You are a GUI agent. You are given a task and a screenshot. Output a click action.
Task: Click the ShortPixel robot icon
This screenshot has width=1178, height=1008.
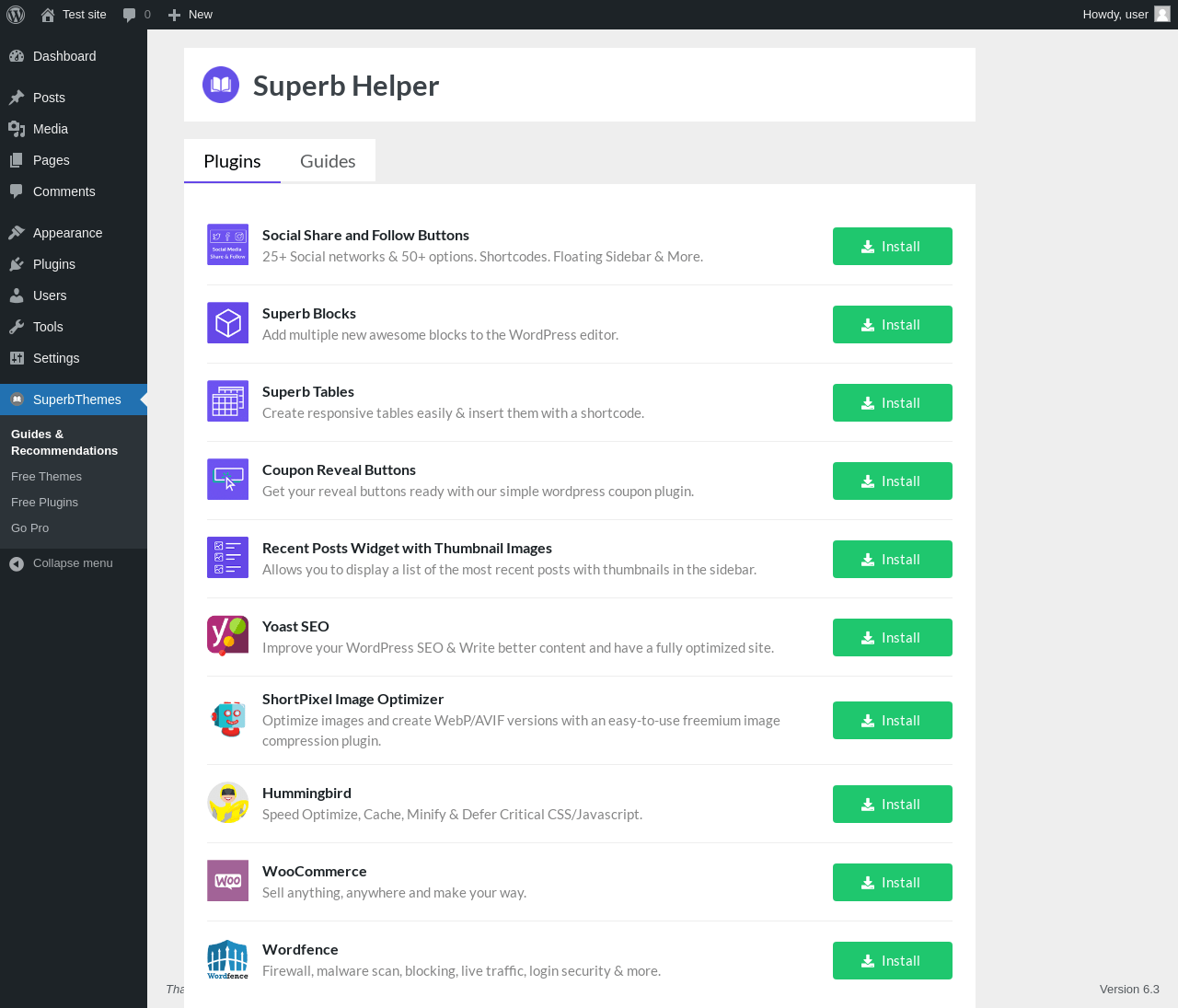click(x=227, y=719)
